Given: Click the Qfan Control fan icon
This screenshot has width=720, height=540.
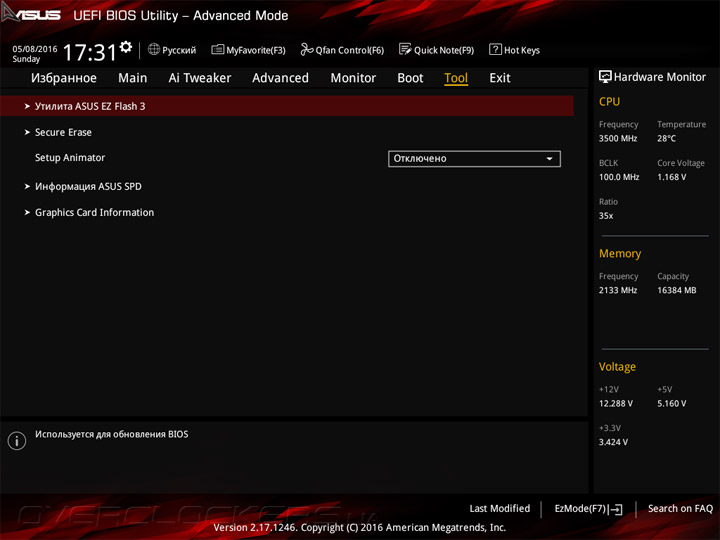Looking at the screenshot, I should pyautogui.click(x=306, y=49).
